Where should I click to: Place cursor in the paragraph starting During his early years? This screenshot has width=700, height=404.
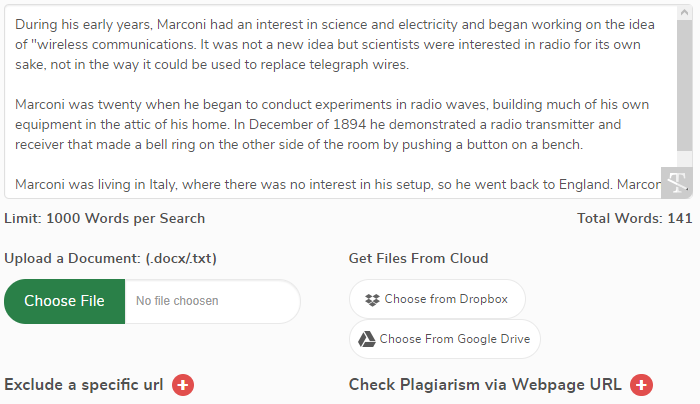335,44
